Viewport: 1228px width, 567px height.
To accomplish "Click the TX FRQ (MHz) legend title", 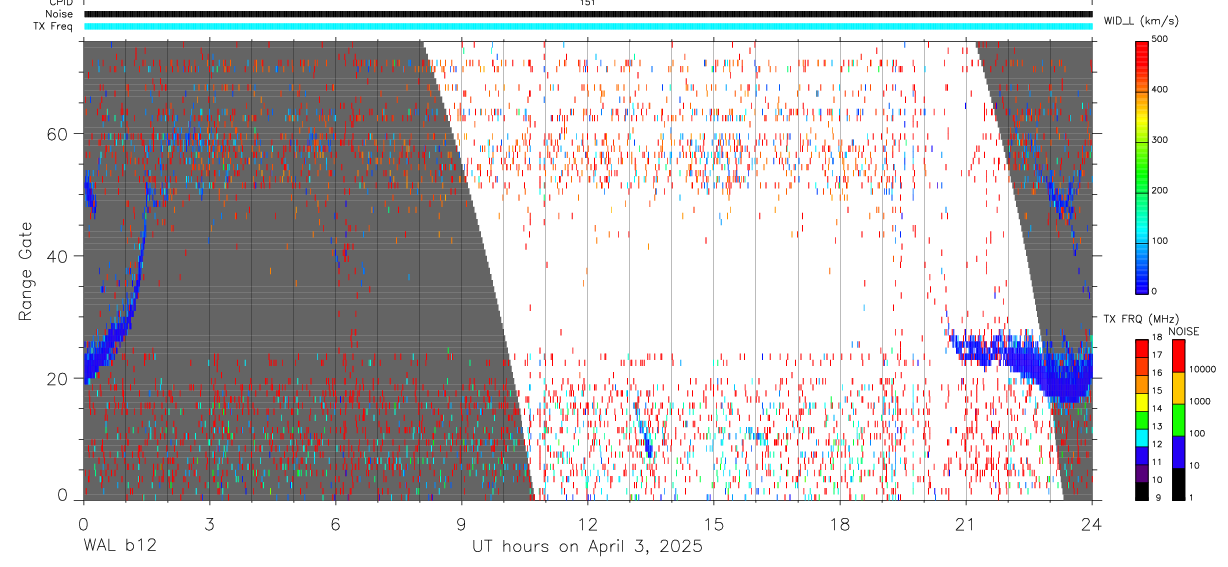I will (1139, 319).
